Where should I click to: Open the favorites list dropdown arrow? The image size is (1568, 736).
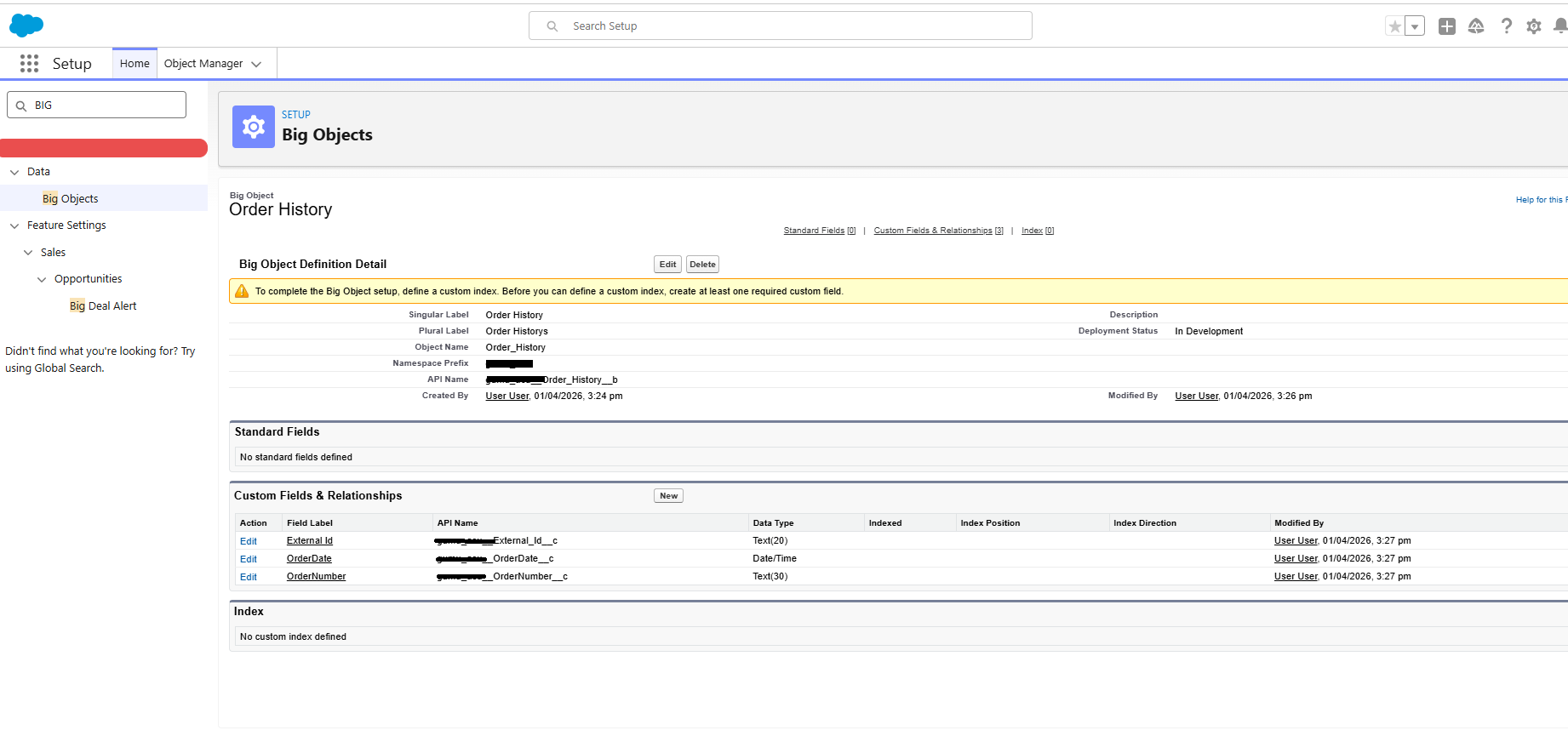pos(1415,26)
